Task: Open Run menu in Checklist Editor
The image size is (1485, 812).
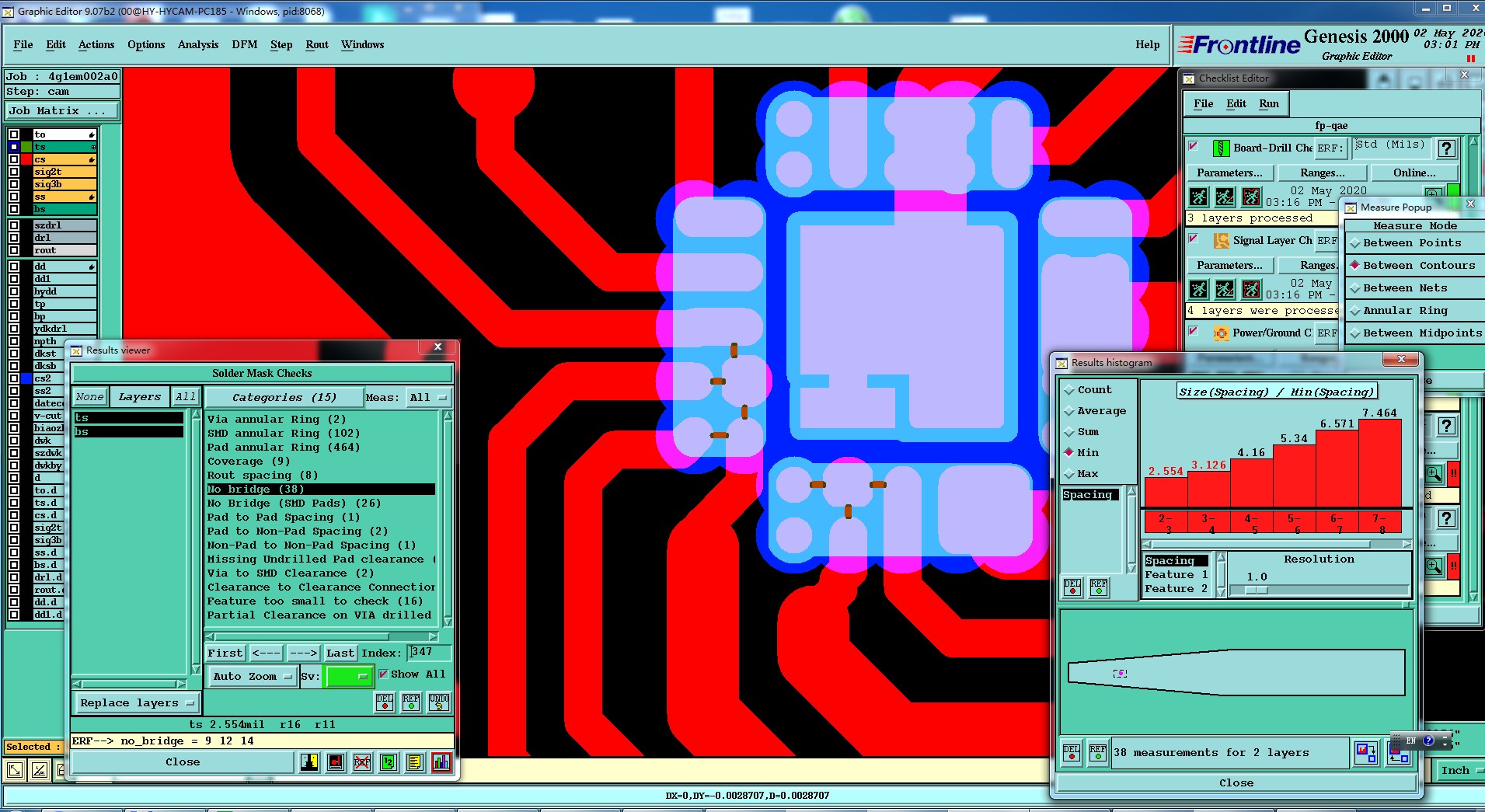Action: (x=1269, y=104)
